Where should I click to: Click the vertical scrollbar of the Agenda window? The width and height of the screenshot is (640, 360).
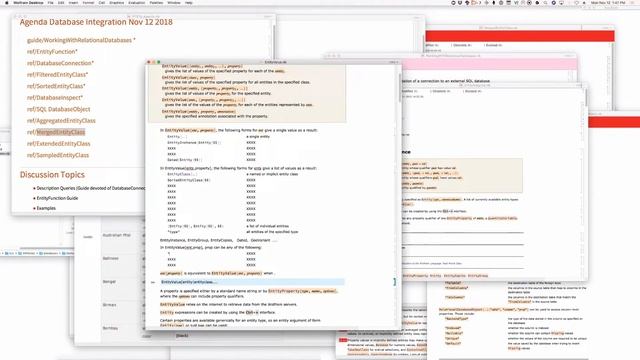click(274, 41)
